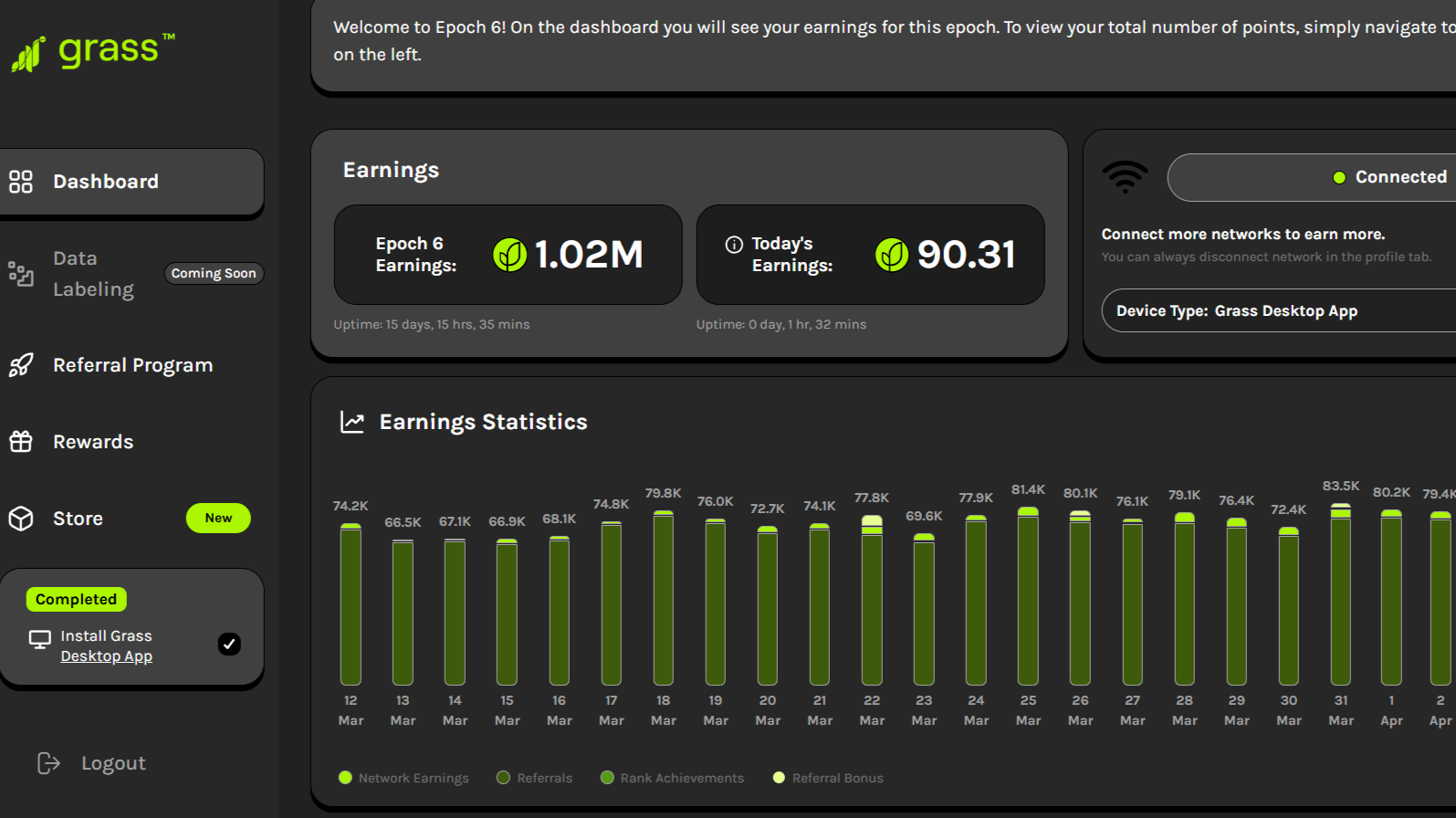The height and width of the screenshot is (818, 1456).
Task: Click the Store cube icon
Action: [x=21, y=519]
